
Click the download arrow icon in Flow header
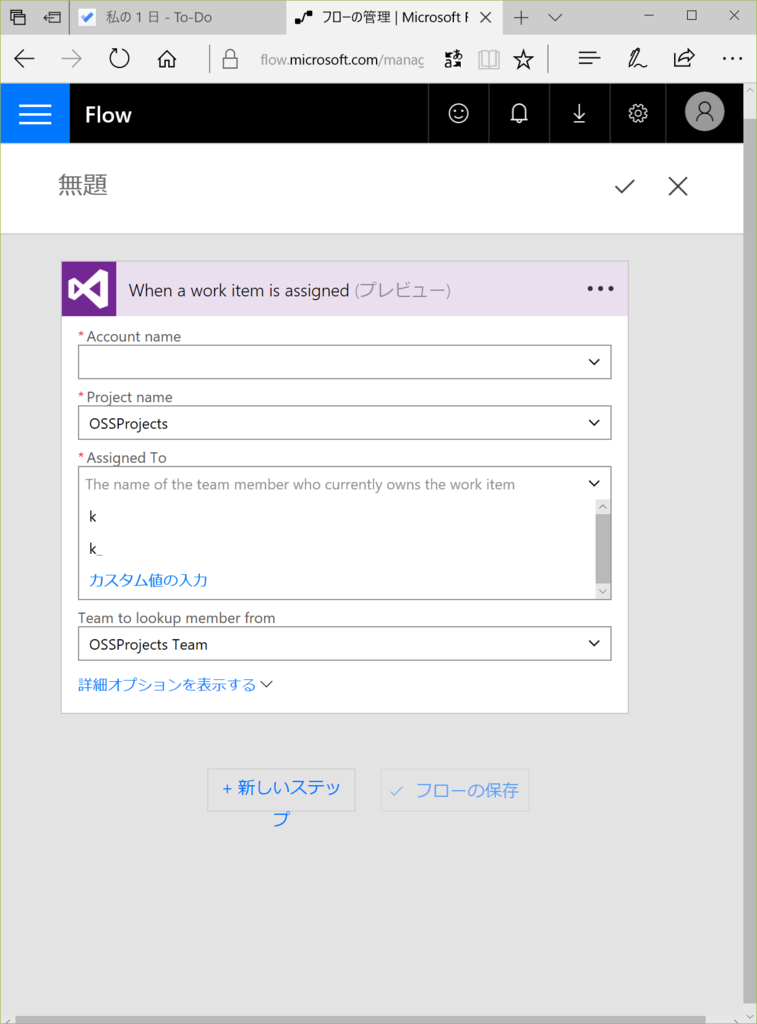579,114
